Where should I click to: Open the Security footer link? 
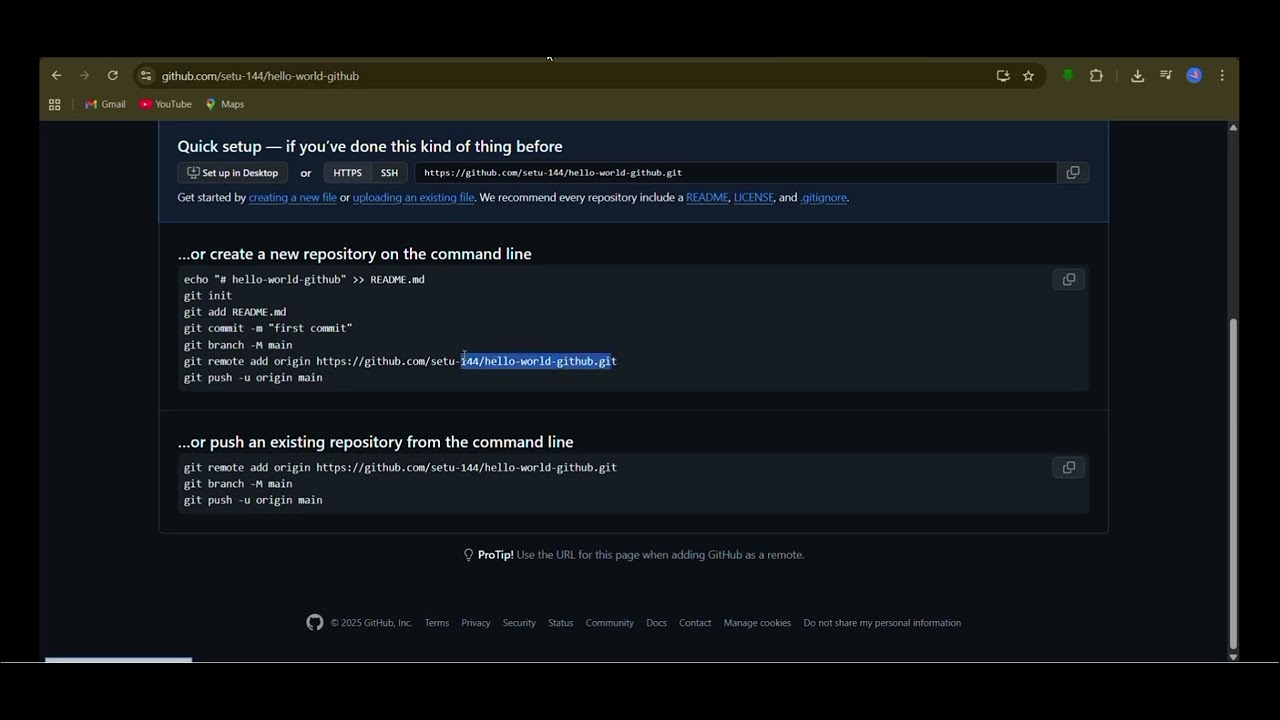tap(519, 623)
